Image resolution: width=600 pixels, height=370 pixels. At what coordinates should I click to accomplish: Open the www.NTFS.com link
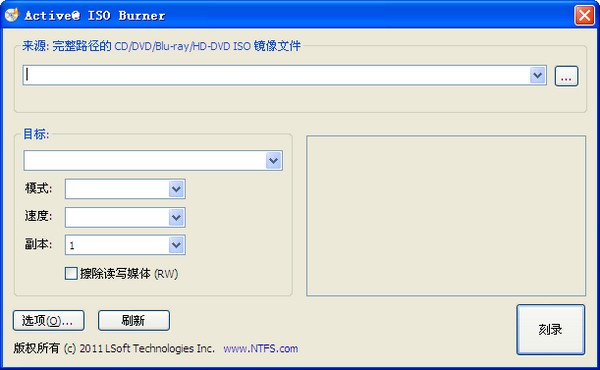pos(261,349)
